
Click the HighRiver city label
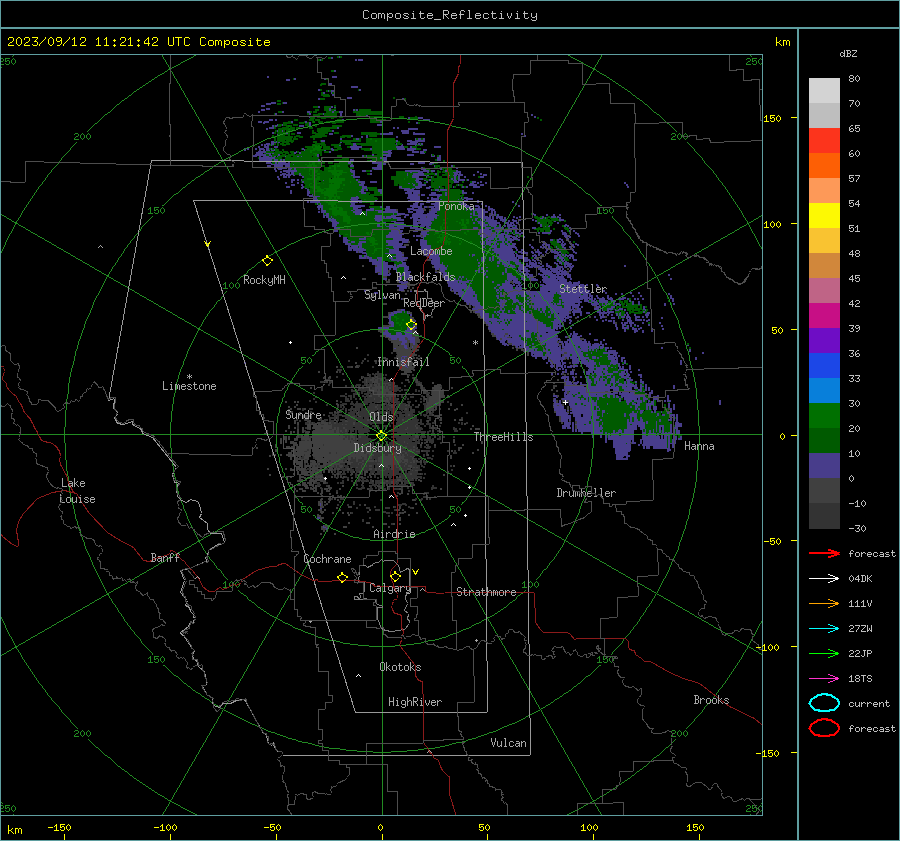pyautogui.click(x=415, y=702)
